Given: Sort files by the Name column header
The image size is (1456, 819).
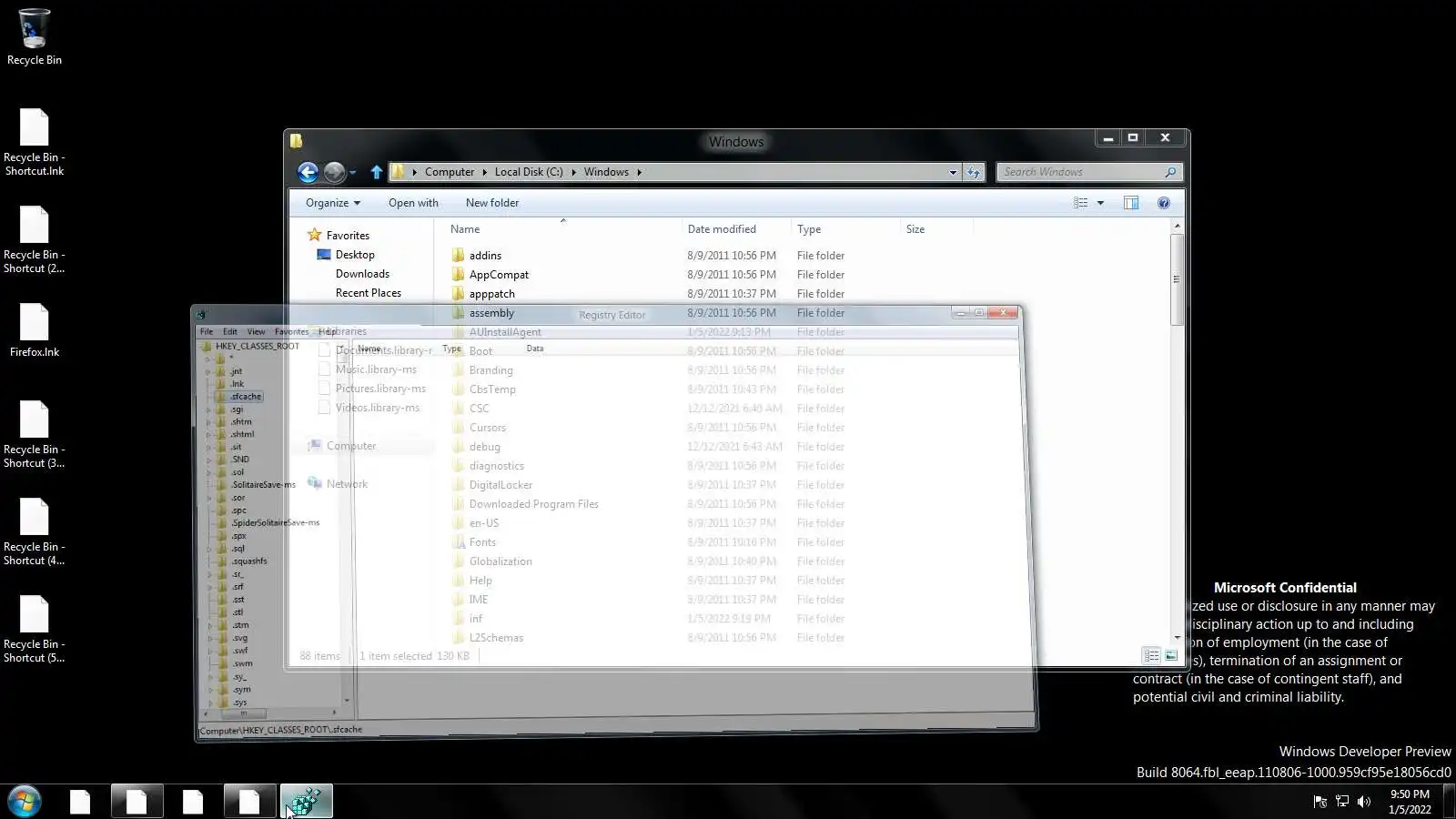Looking at the screenshot, I should coord(465,229).
